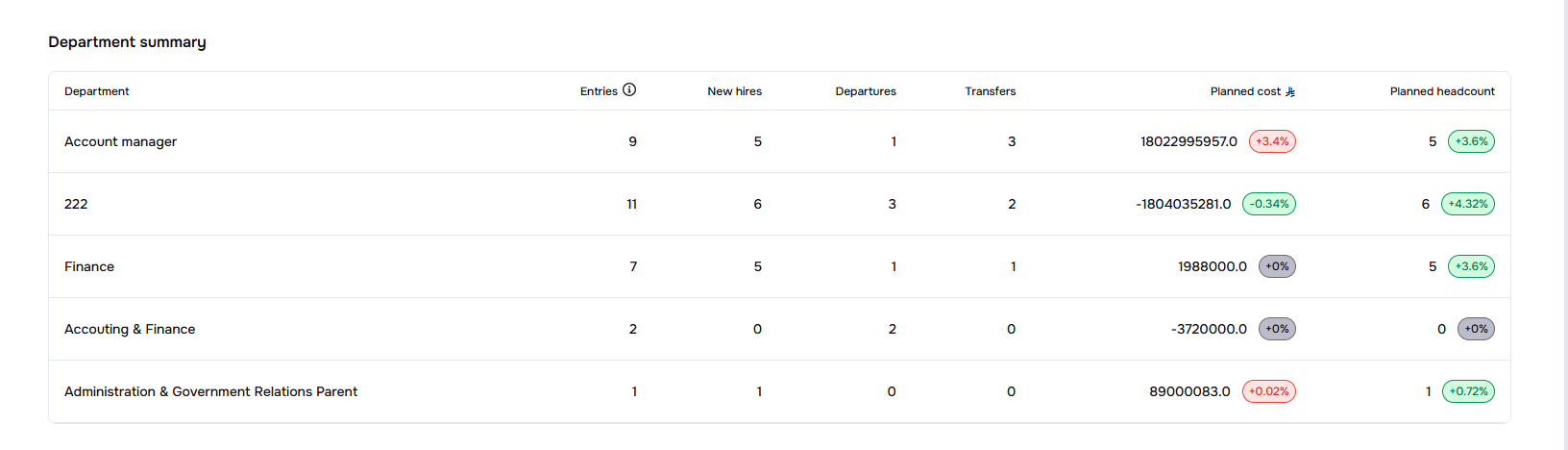This screenshot has width=1568, height=450.
Task: Click the green +4.32% headcount badge
Action: [x=1467, y=204]
